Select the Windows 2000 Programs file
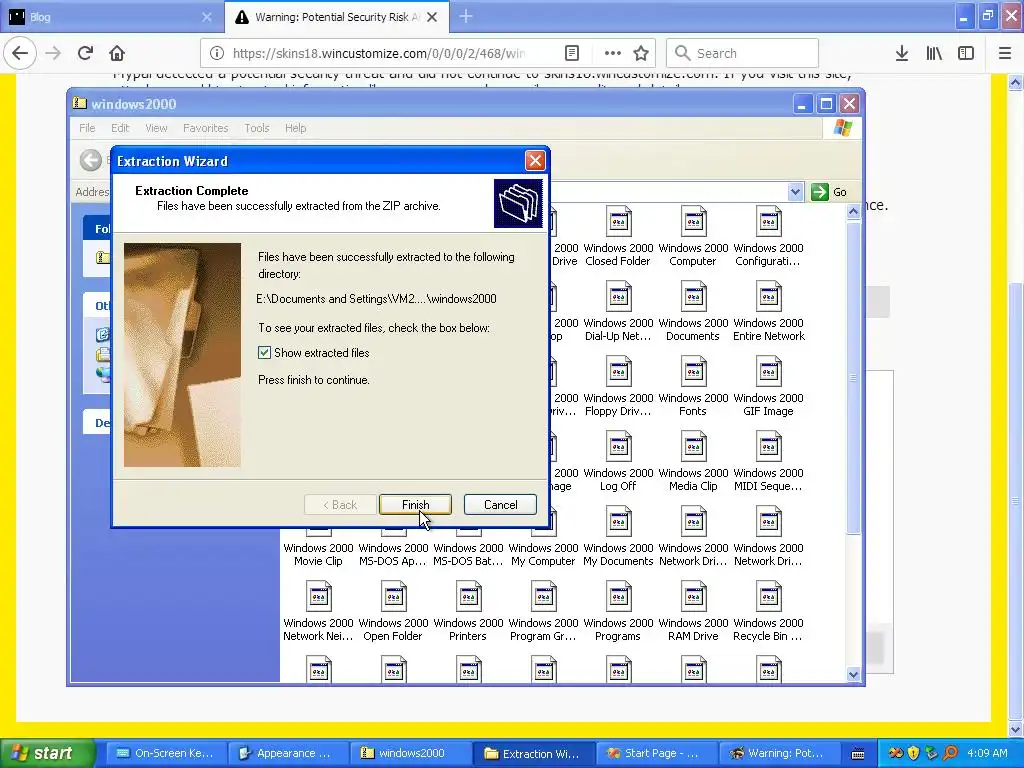 618,612
